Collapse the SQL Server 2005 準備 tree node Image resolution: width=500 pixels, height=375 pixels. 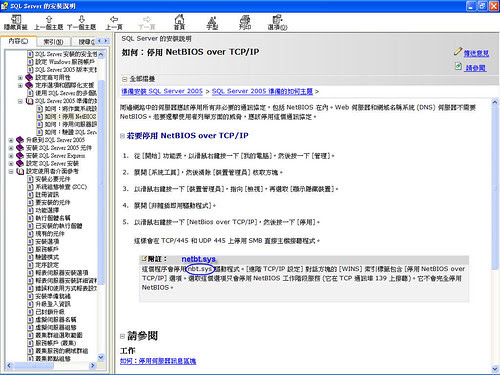pyautogui.click(x=20, y=101)
